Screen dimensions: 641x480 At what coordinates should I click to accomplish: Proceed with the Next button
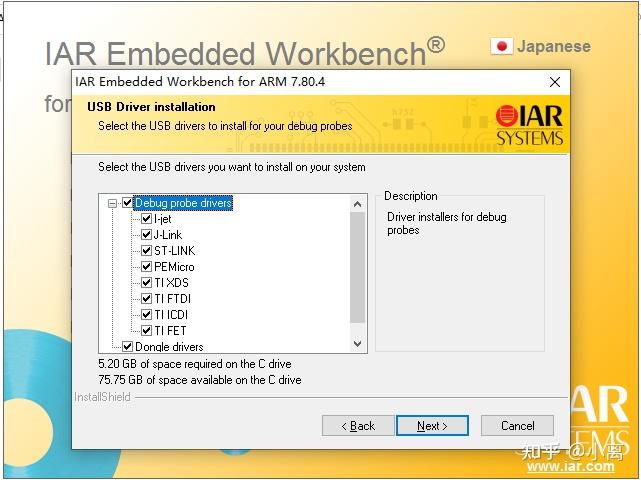point(432,426)
